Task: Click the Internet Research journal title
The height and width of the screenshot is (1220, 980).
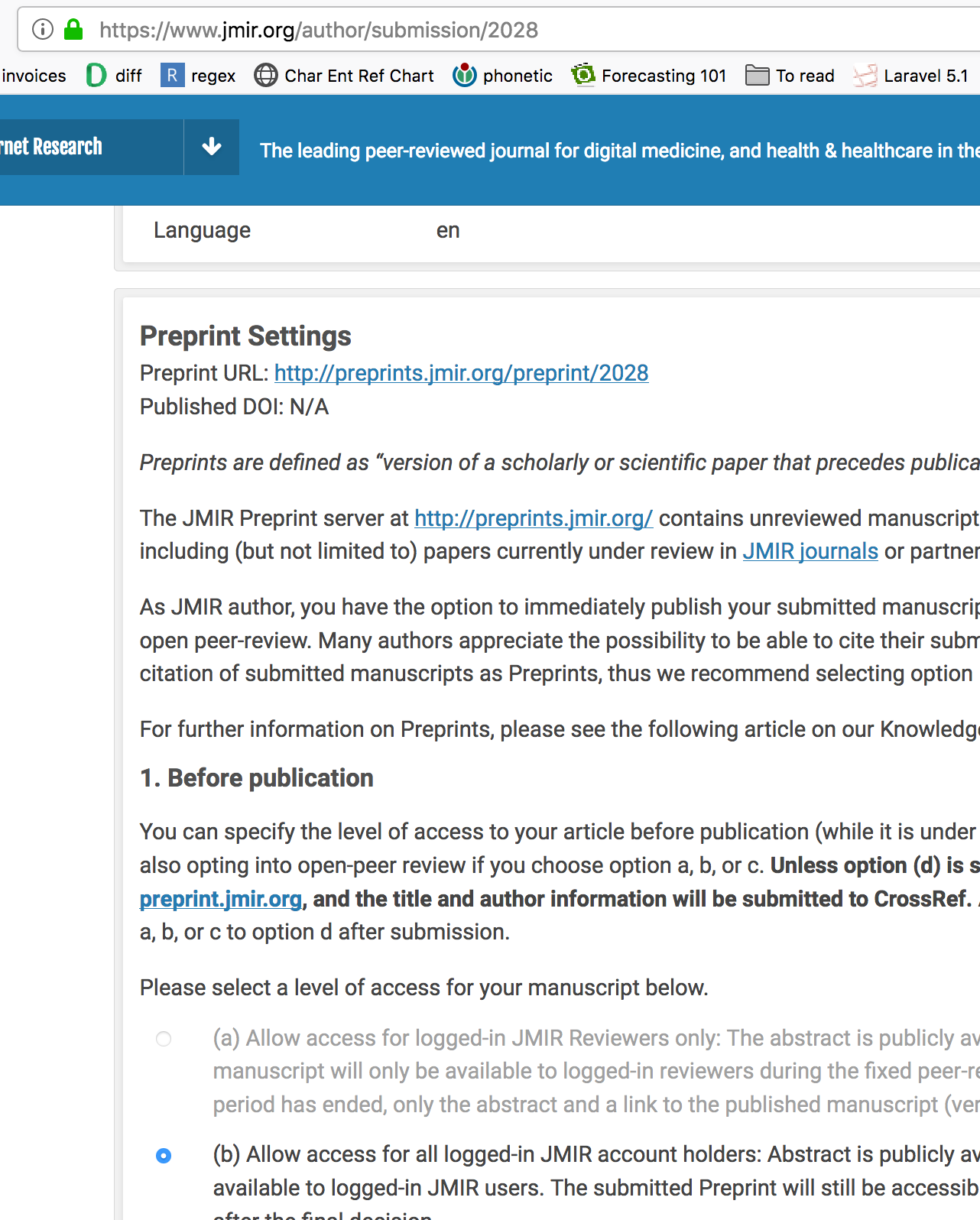Action: (x=51, y=147)
